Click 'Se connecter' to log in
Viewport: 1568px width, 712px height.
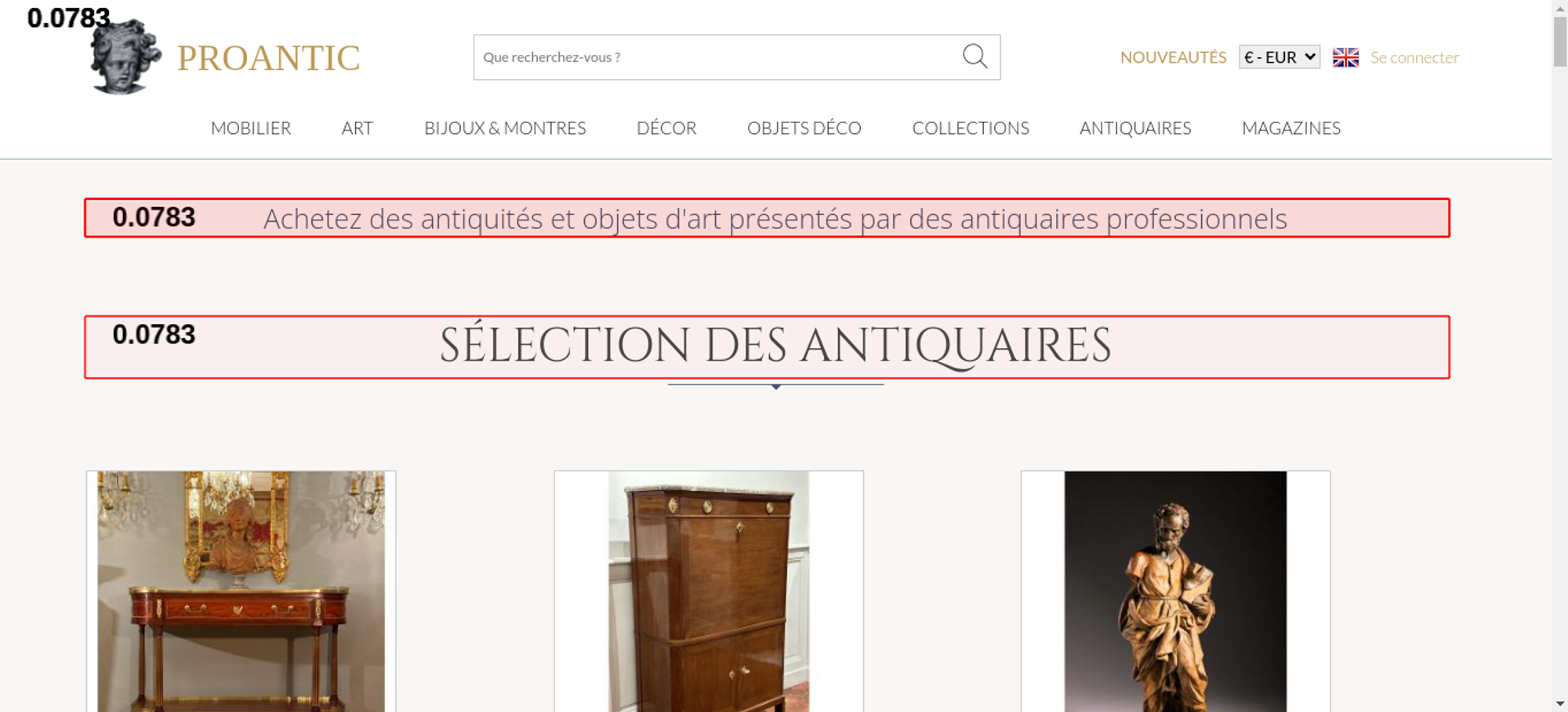coord(1414,57)
